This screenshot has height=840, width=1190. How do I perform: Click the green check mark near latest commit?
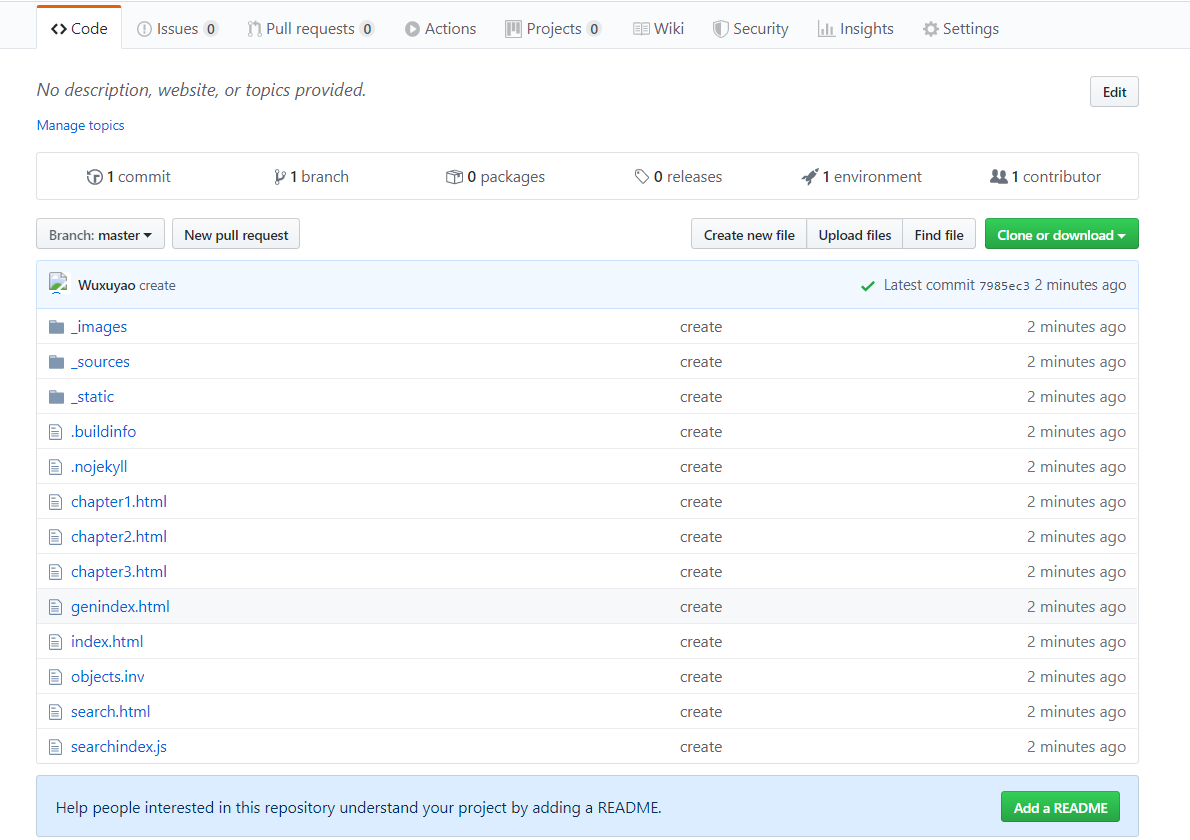coord(867,284)
